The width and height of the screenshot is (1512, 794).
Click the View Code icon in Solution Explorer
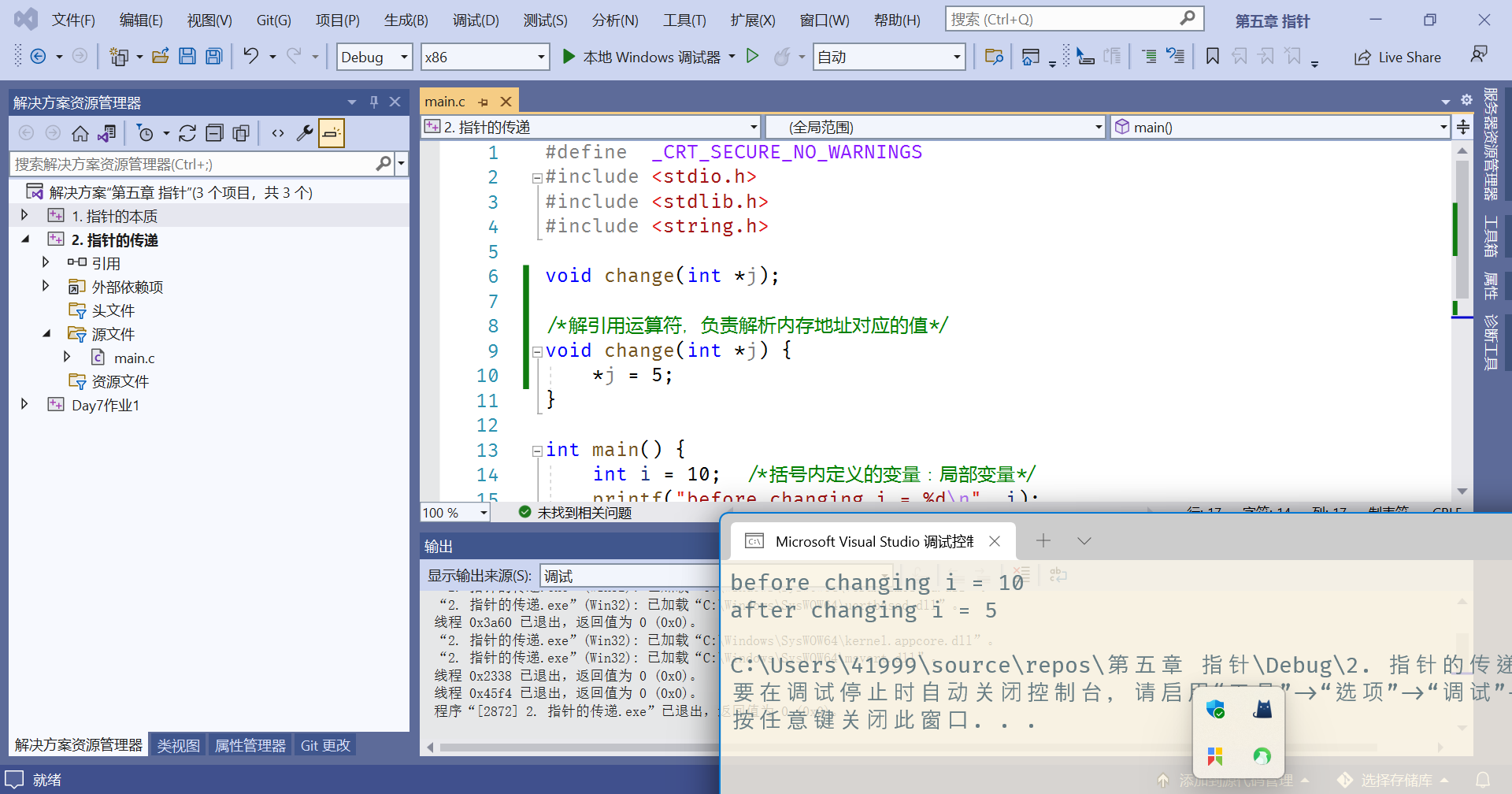(x=278, y=133)
